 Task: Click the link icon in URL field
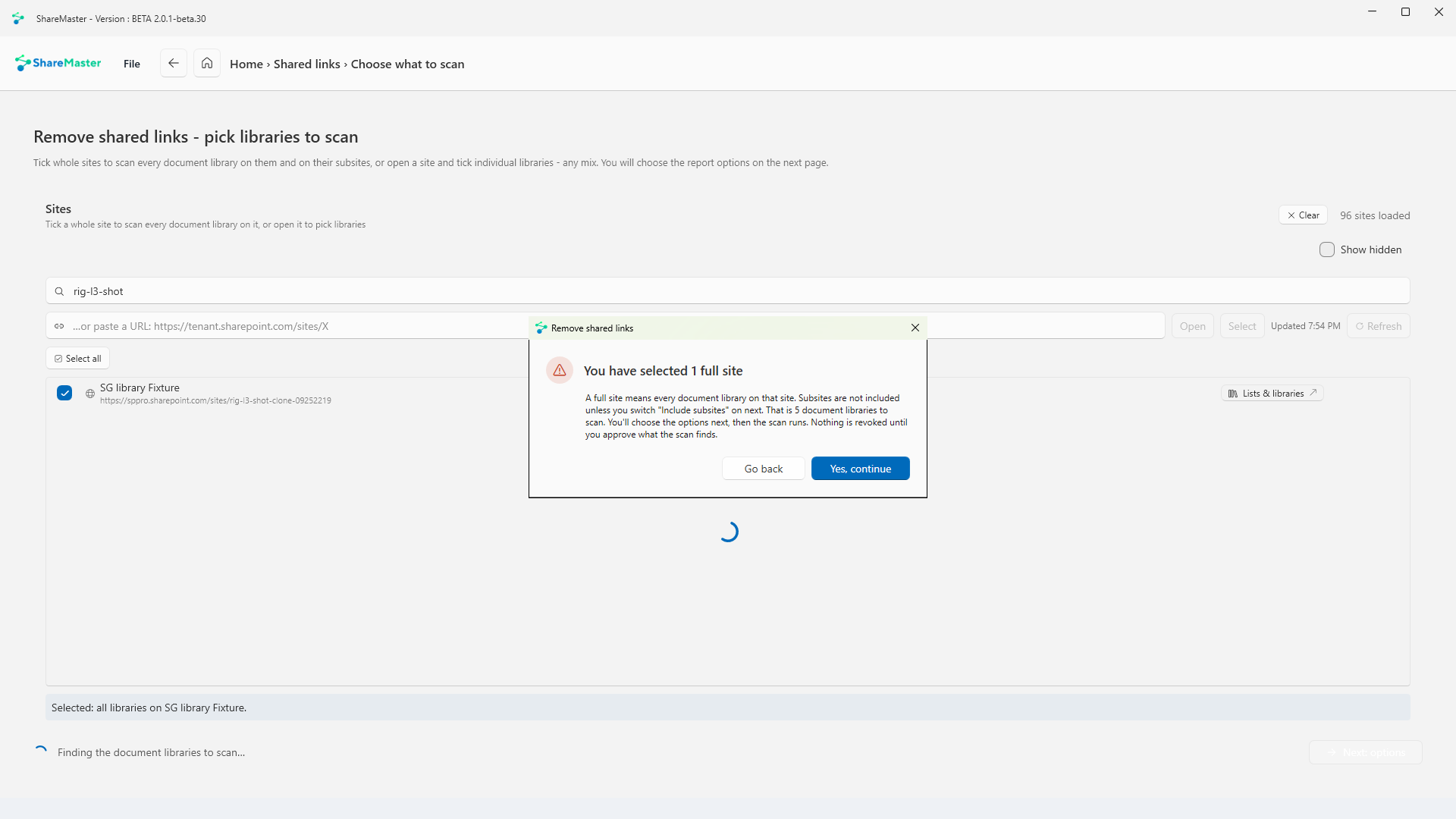click(x=59, y=326)
